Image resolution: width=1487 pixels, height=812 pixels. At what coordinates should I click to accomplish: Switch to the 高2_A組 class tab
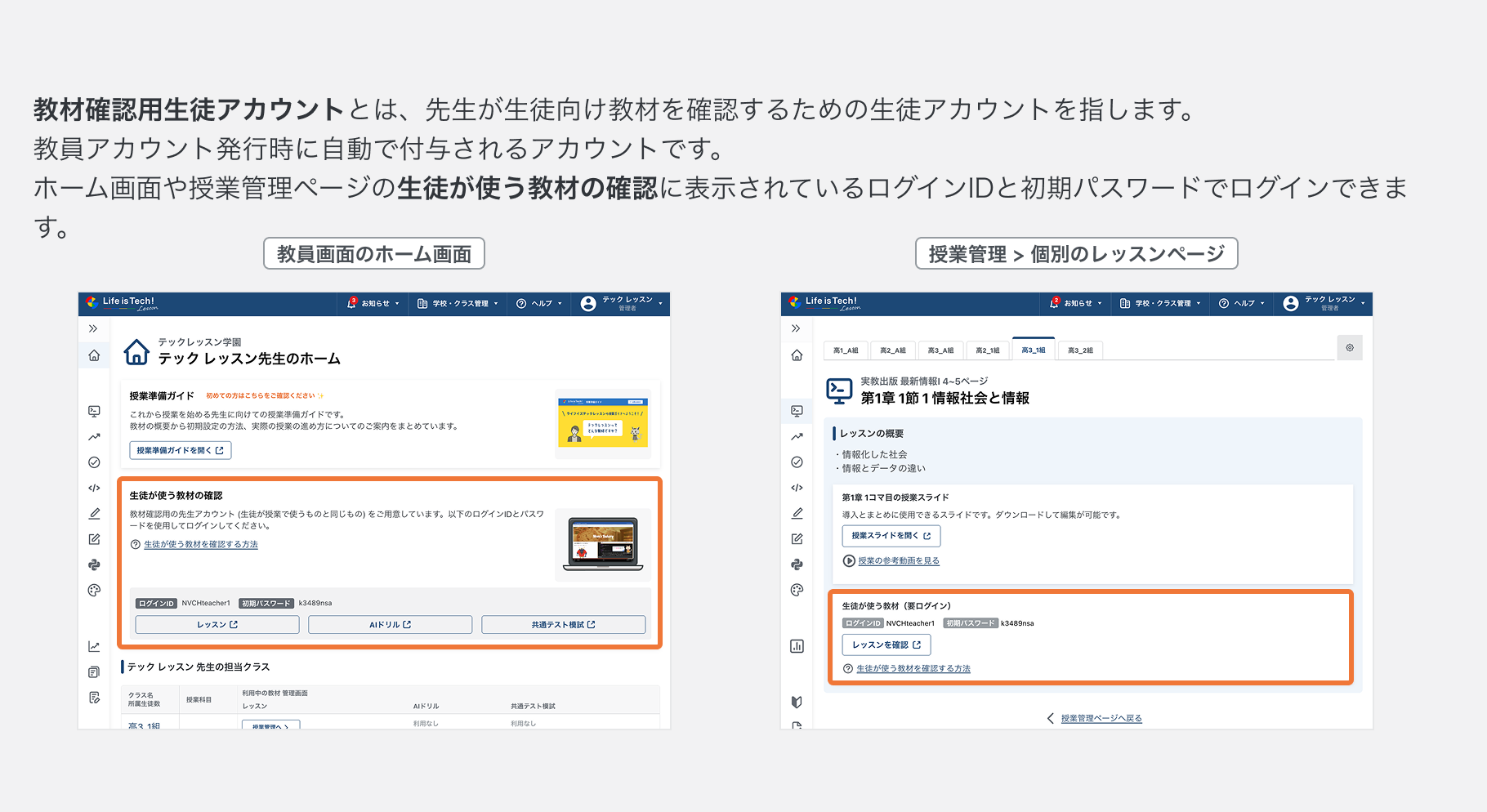pos(893,350)
